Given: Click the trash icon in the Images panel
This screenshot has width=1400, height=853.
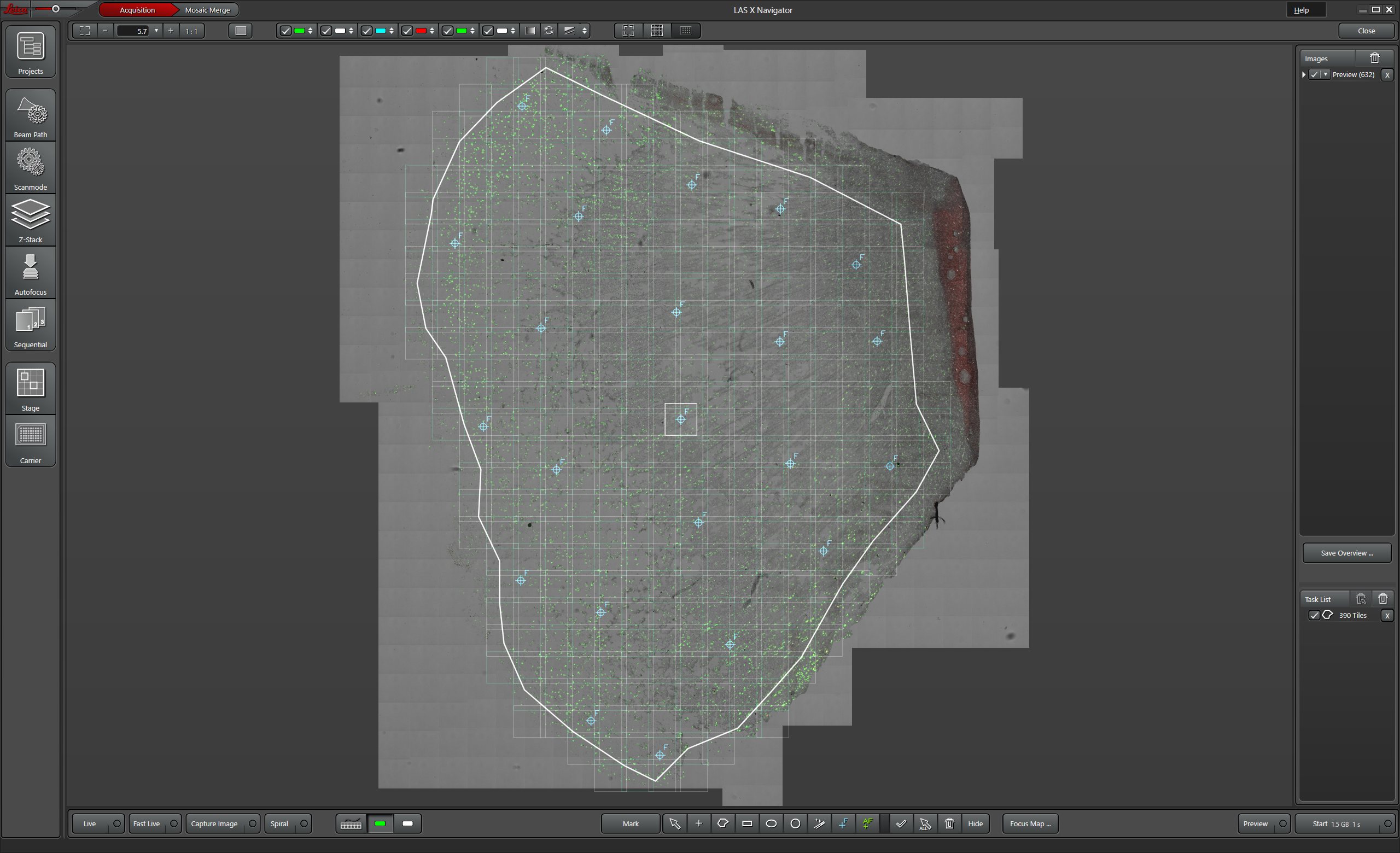Looking at the screenshot, I should [x=1374, y=58].
